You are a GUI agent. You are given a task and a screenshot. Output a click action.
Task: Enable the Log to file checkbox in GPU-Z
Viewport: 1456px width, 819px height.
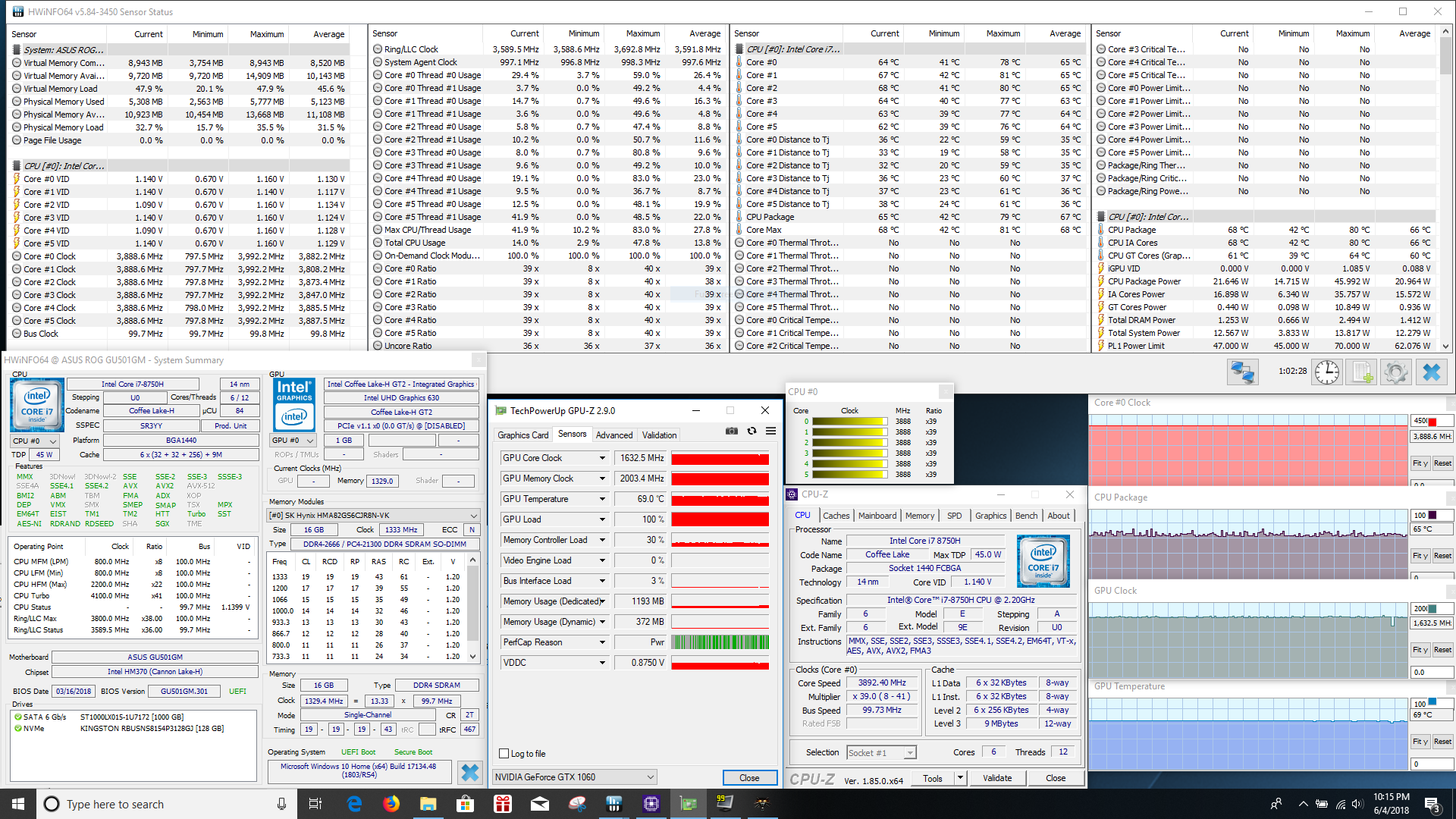click(x=504, y=753)
